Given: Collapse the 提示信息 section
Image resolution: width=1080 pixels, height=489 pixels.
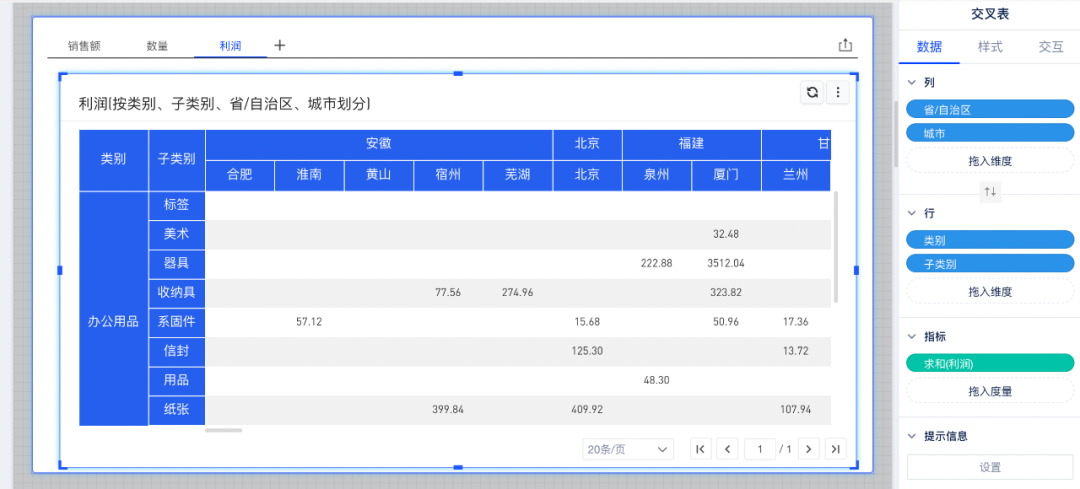Looking at the screenshot, I should 911,436.
